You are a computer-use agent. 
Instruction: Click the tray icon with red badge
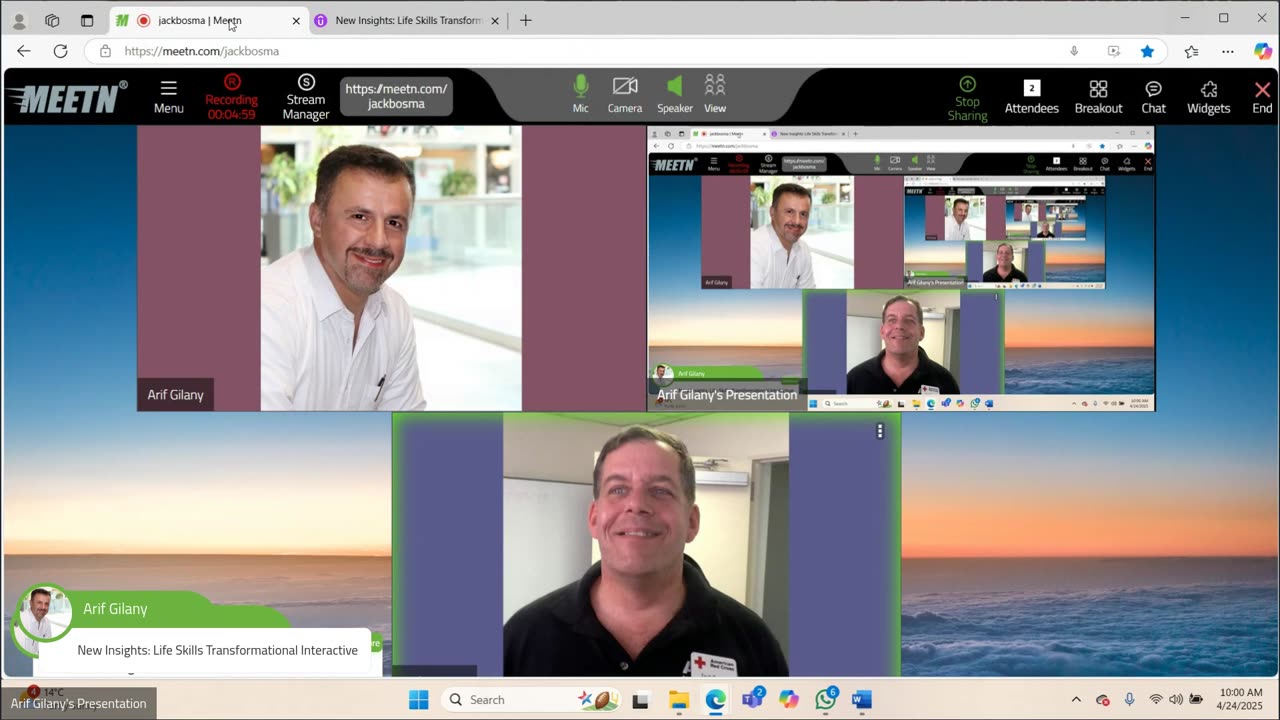pos(1103,700)
